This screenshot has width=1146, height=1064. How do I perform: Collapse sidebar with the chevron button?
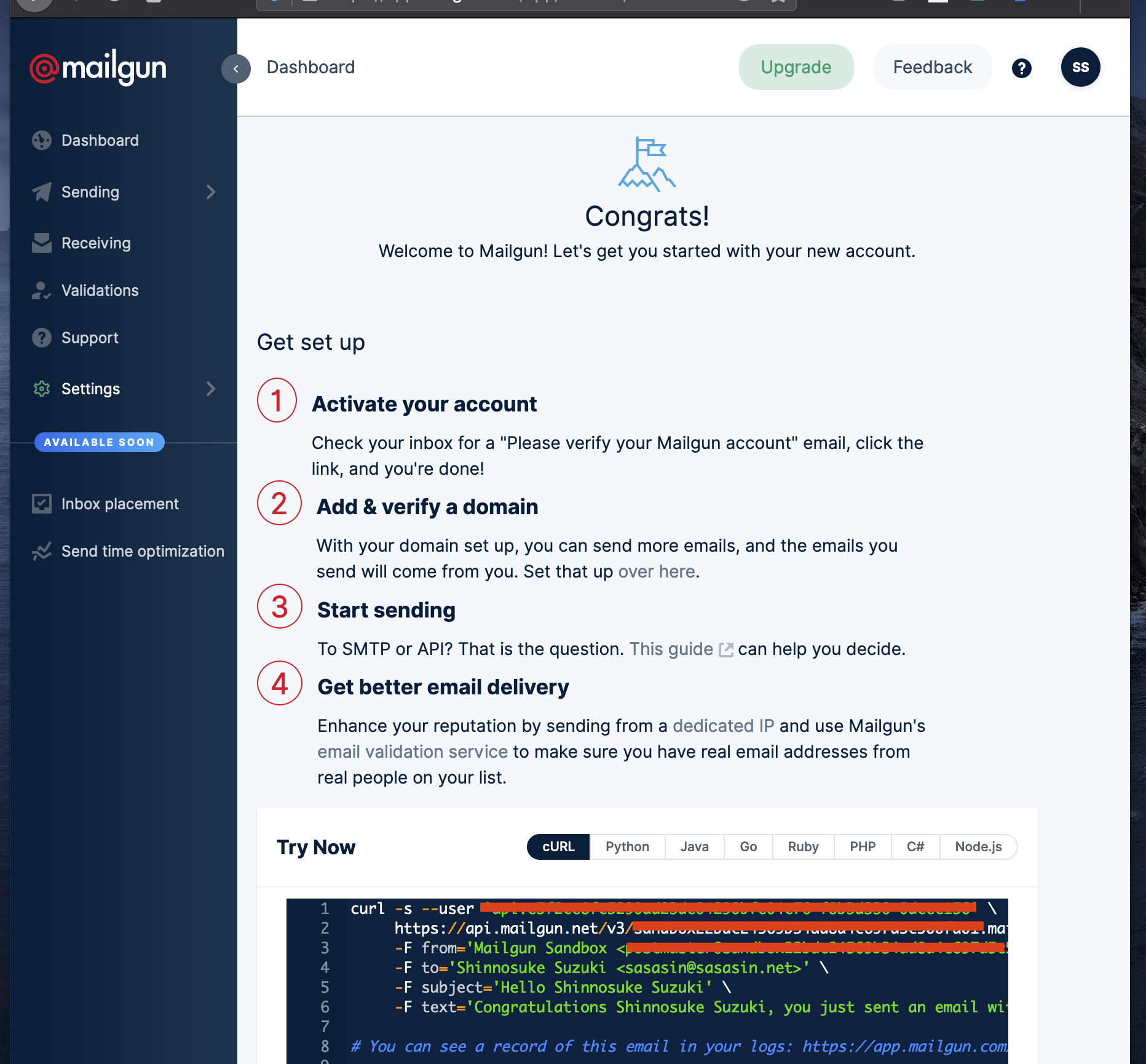pyautogui.click(x=236, y=69)
